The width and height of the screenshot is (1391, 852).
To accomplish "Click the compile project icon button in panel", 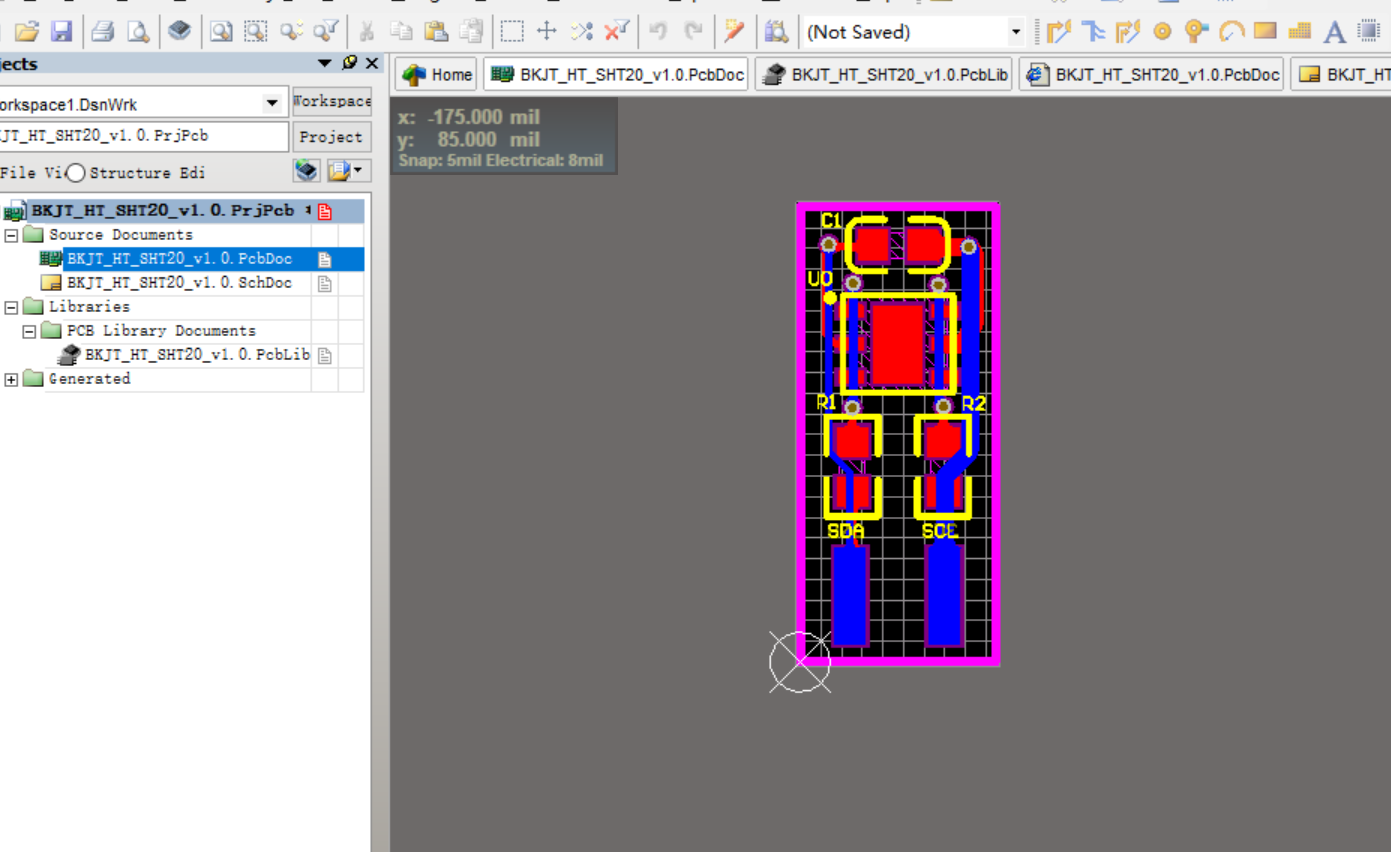I will [x=306, y=171].
